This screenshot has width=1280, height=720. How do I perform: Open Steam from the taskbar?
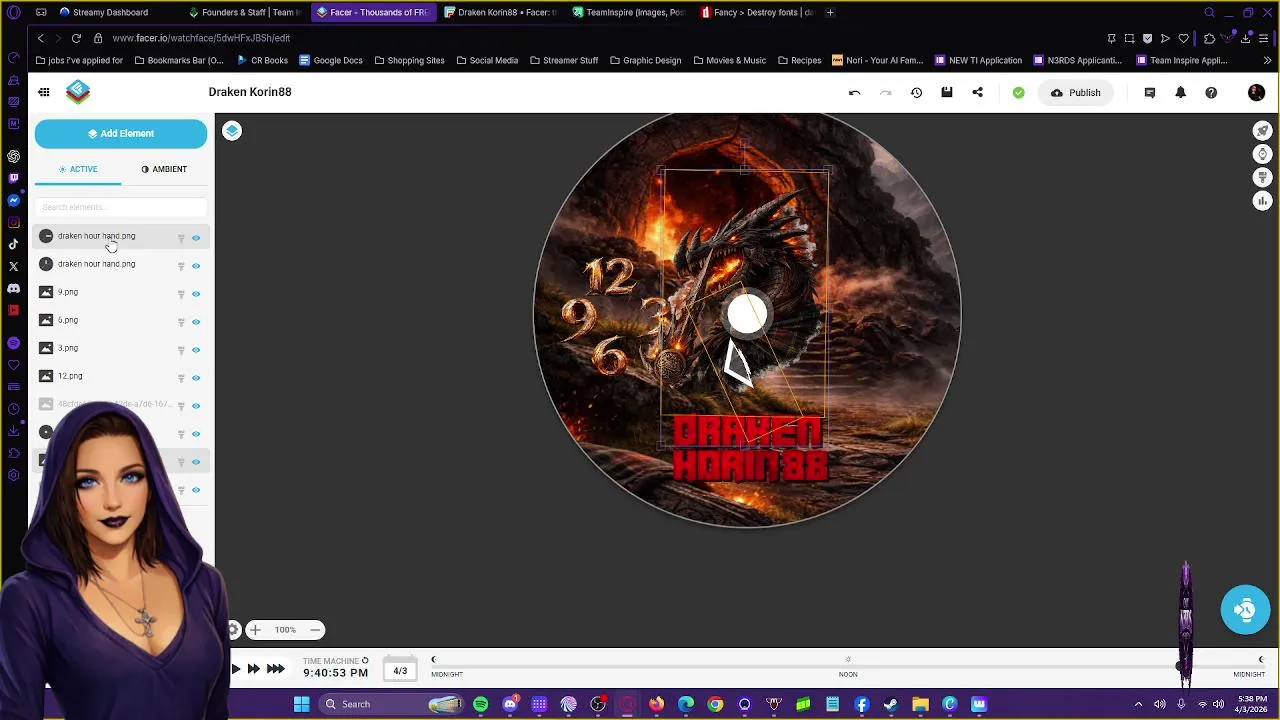[x=890, y=704]
